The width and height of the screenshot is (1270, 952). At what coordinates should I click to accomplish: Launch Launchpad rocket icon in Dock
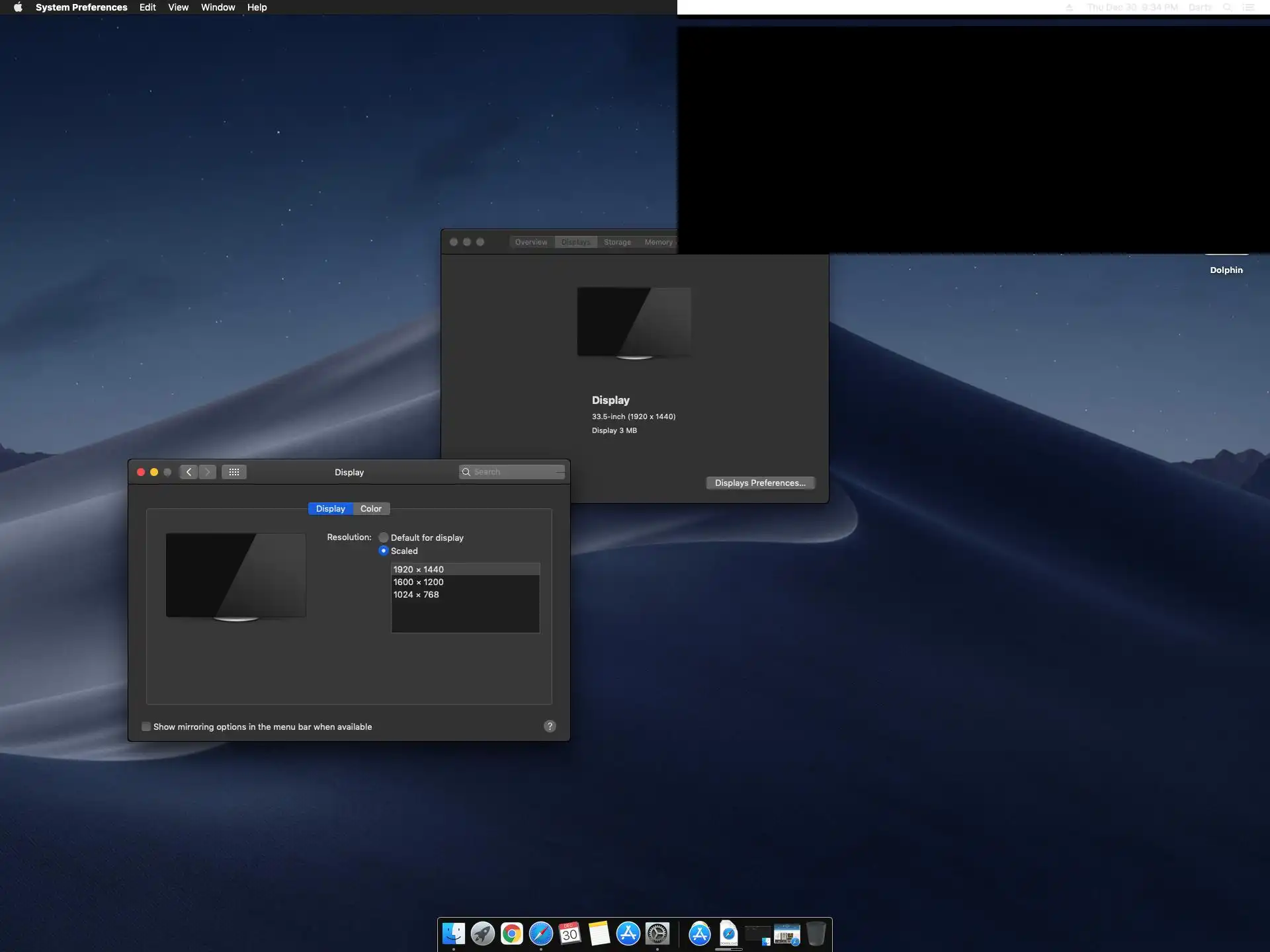click(483, 933)
